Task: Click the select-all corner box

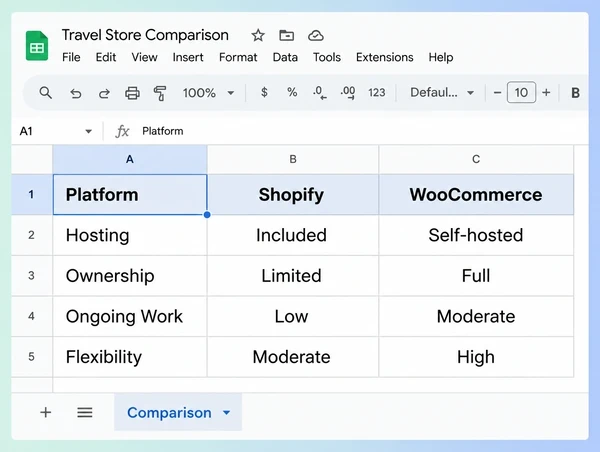Action: [32, 159]
